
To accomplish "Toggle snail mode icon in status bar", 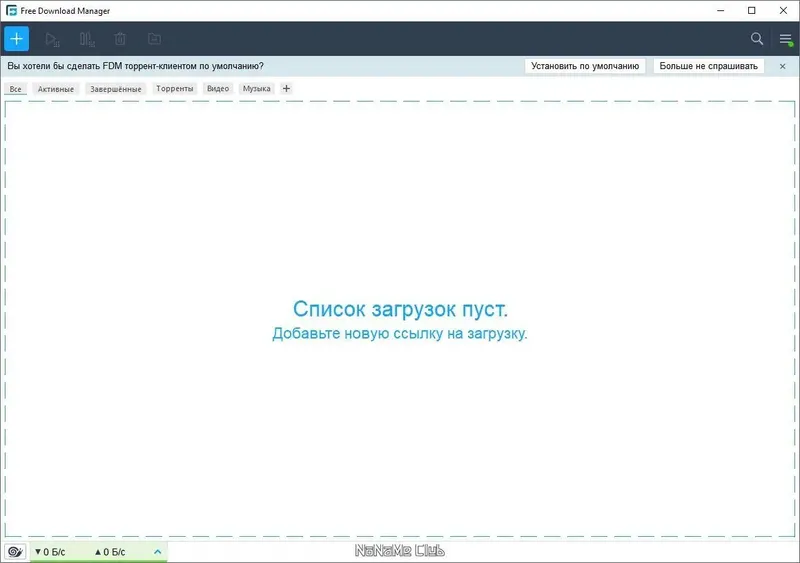I will click(x=15, y=552).
